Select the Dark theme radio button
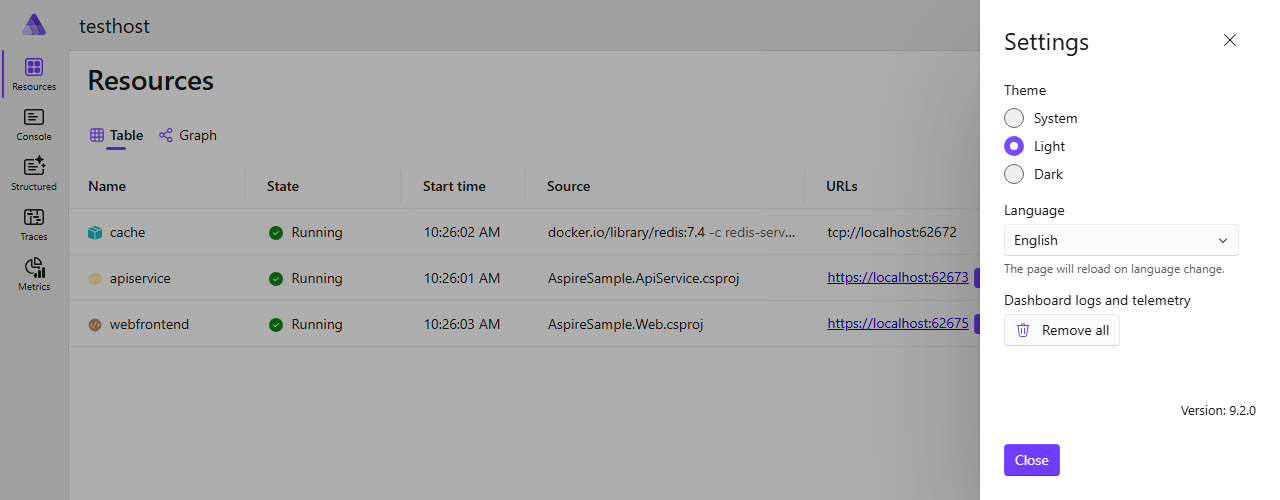The image size is (1280, 500). 1014,174
